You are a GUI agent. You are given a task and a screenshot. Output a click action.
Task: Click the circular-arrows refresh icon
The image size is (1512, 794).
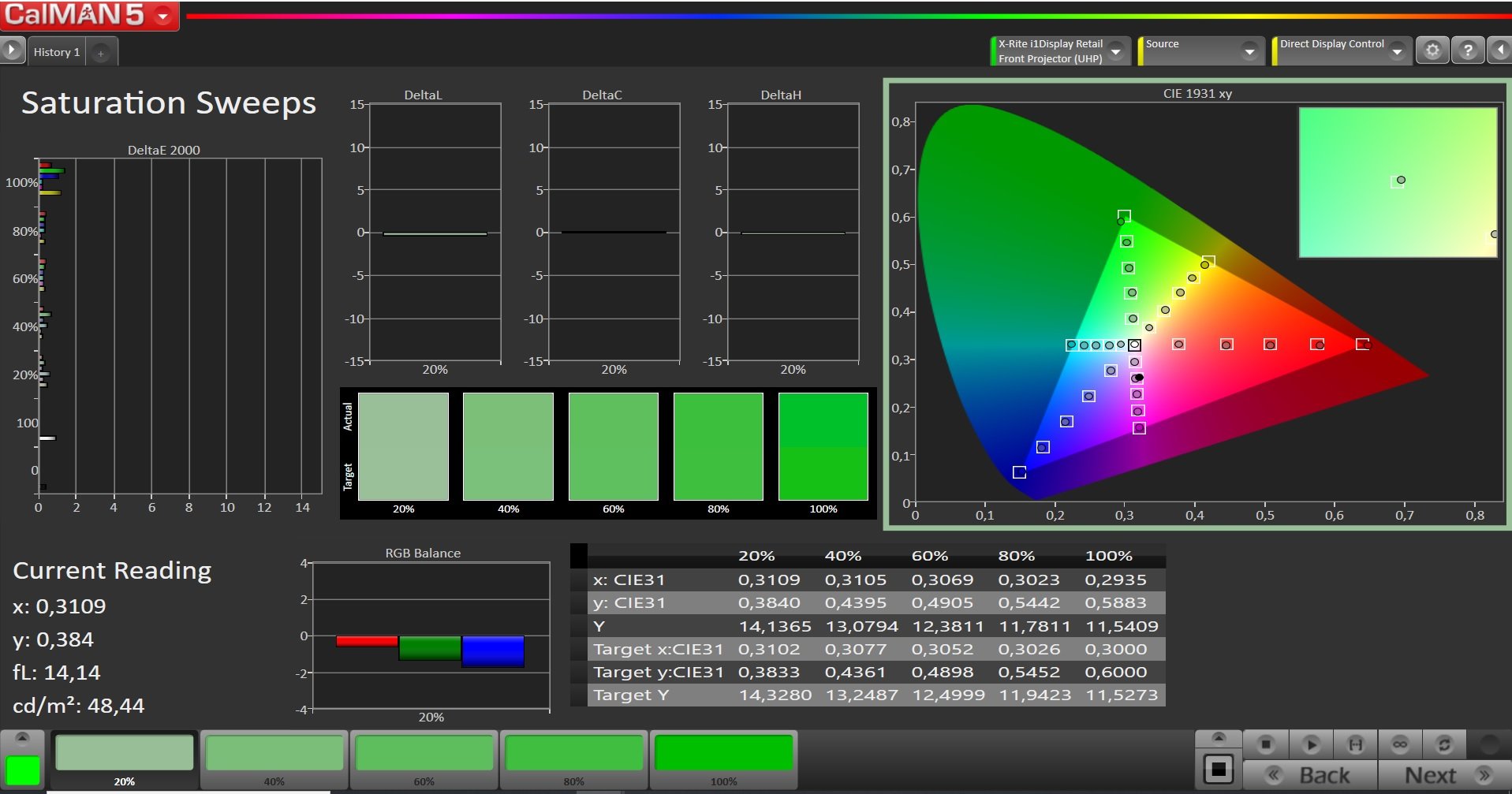[x=1444, y=744]
